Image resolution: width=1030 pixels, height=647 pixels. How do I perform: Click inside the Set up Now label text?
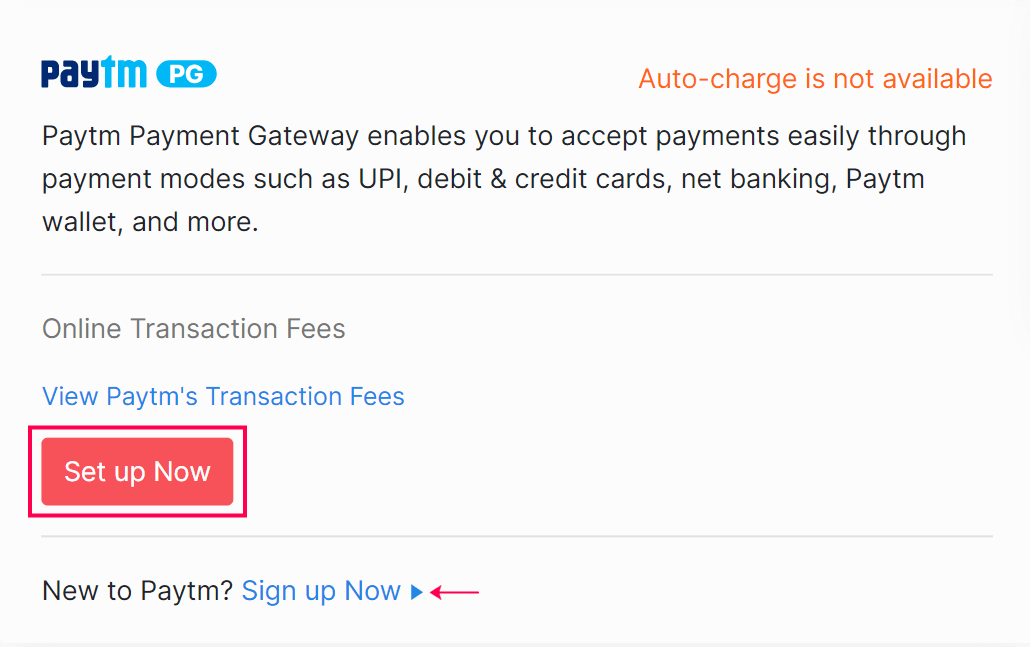pos(137,471)
